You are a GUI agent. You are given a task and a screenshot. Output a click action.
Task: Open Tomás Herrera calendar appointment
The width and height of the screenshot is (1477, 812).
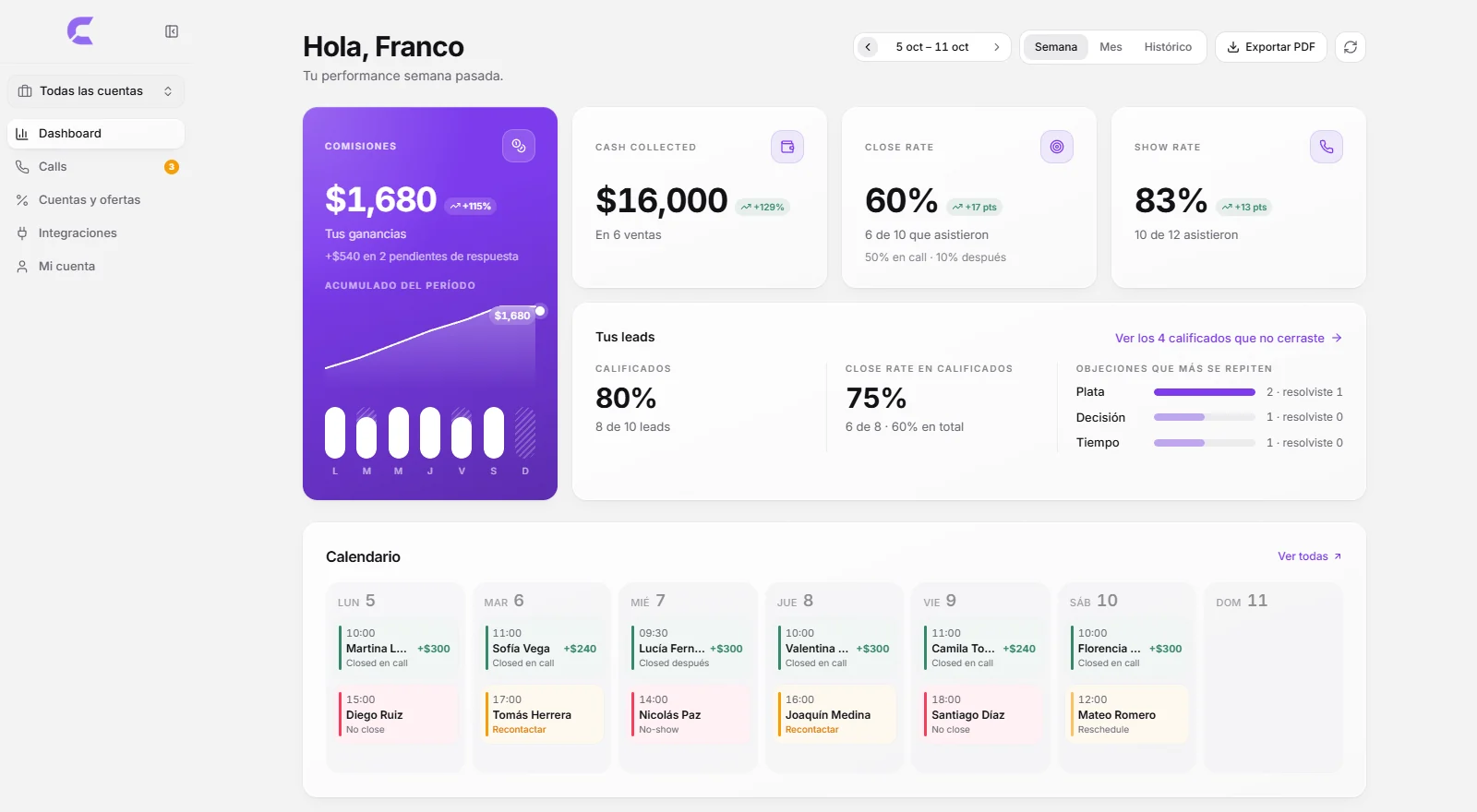(545, 714)
